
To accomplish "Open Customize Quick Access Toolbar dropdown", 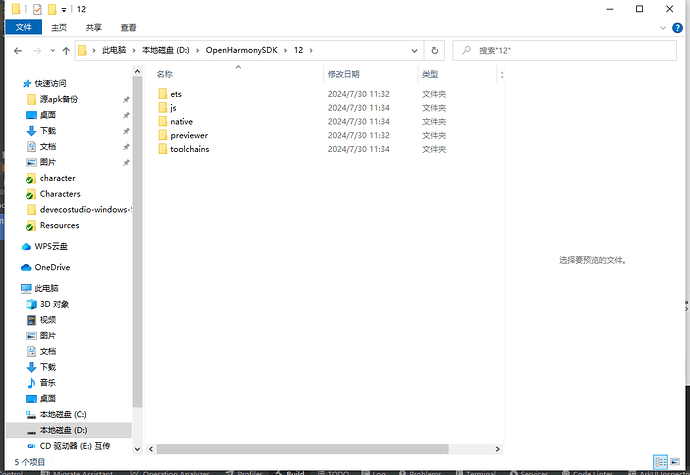I will (64, 10).
